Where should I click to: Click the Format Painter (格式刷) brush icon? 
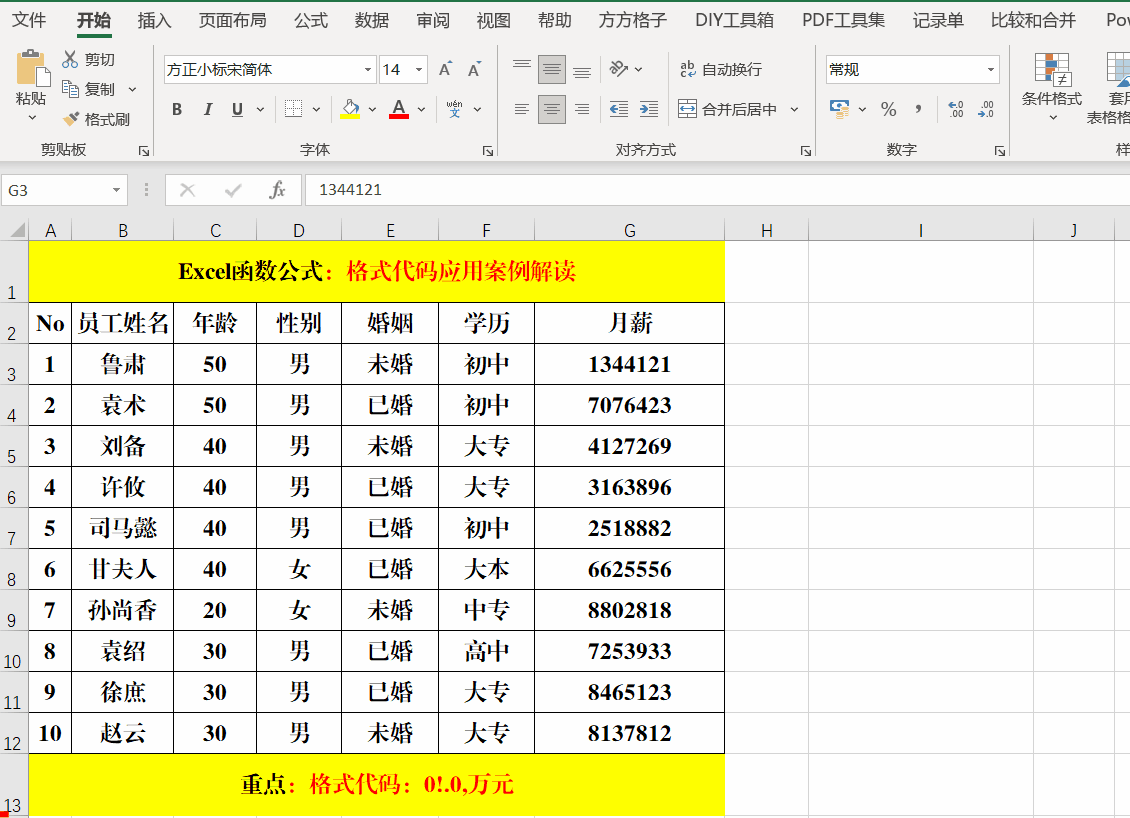(71, 119)
